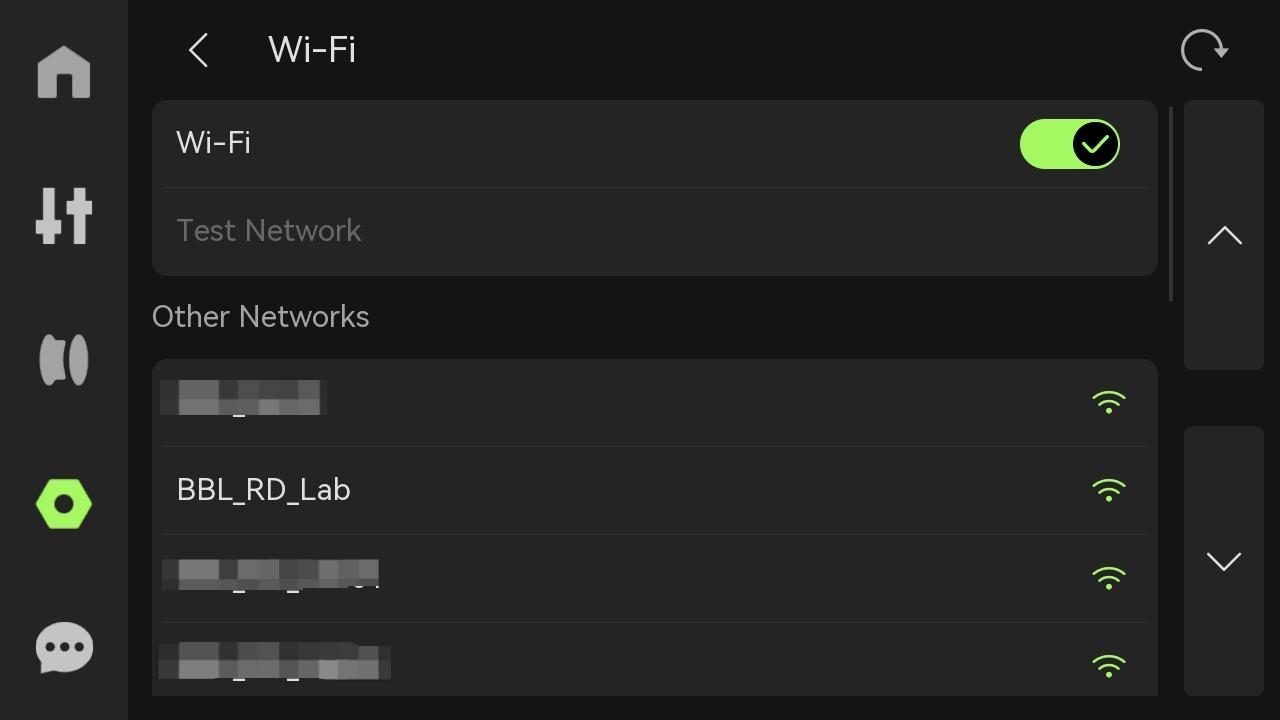This screenshot has width=1280, height=720.
Task: Open the Controls sliders page in the sidebar
Action: pos(64,215)
